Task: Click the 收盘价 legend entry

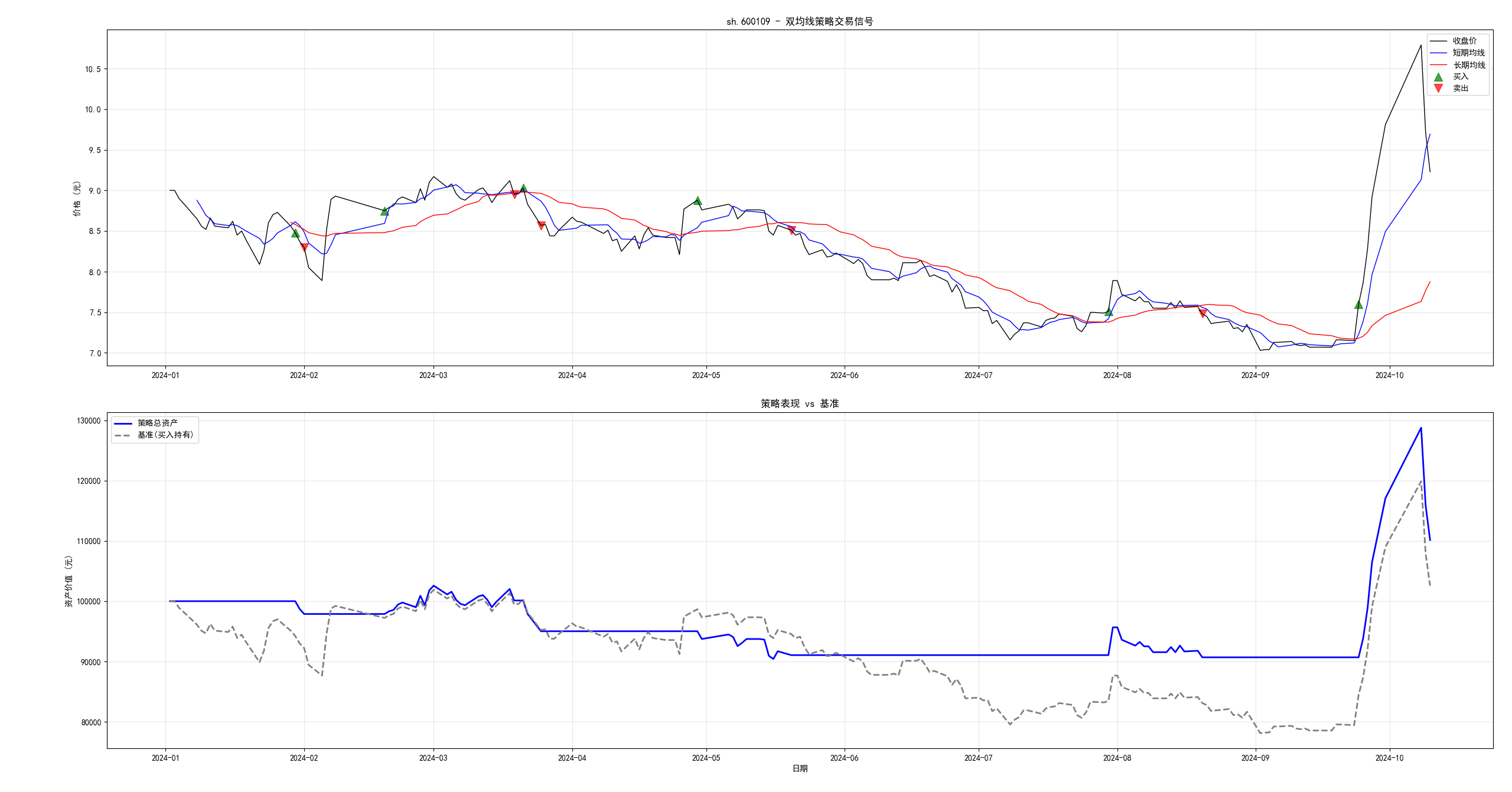Action: (1464, 41)
